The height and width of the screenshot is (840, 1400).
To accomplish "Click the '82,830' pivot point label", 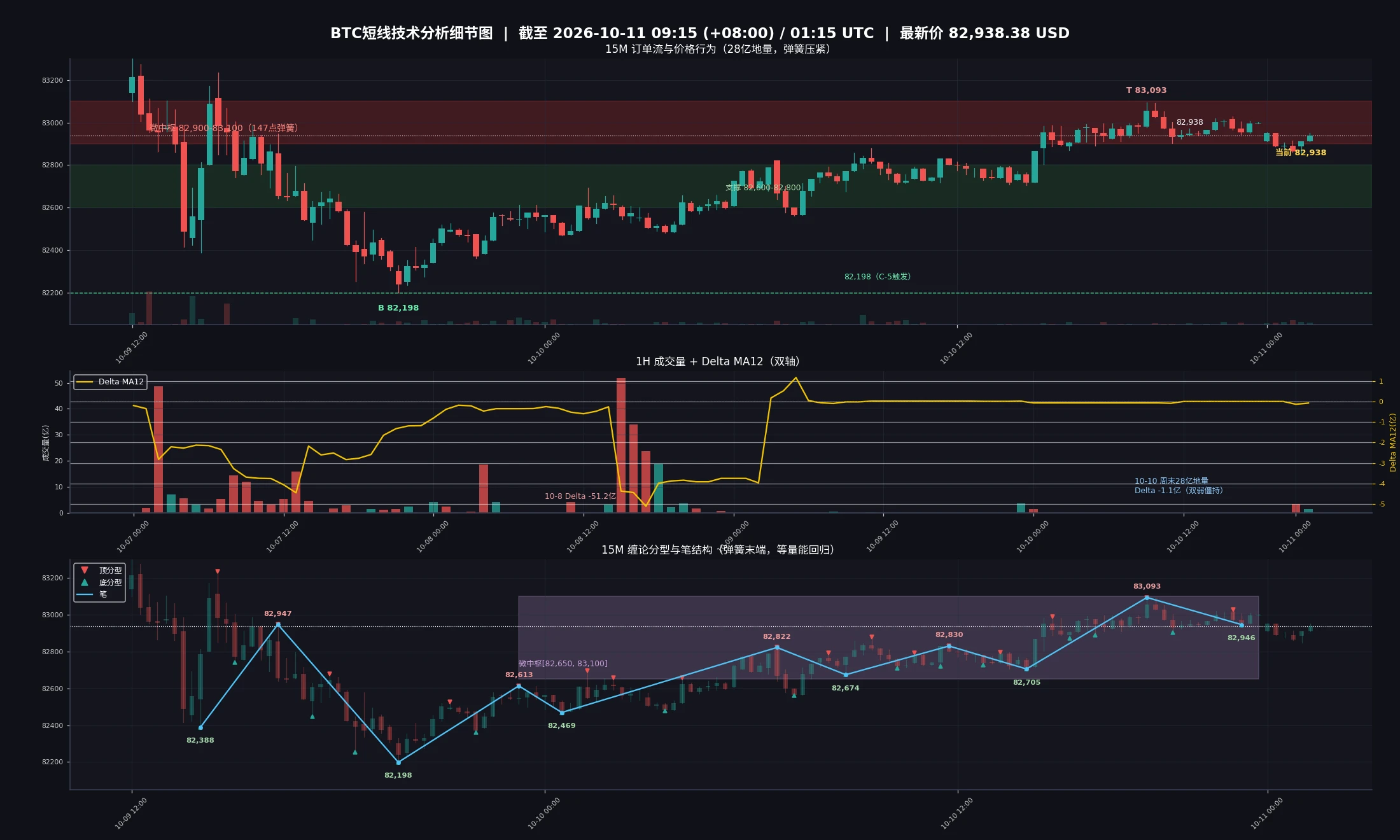I will point(949,635).
